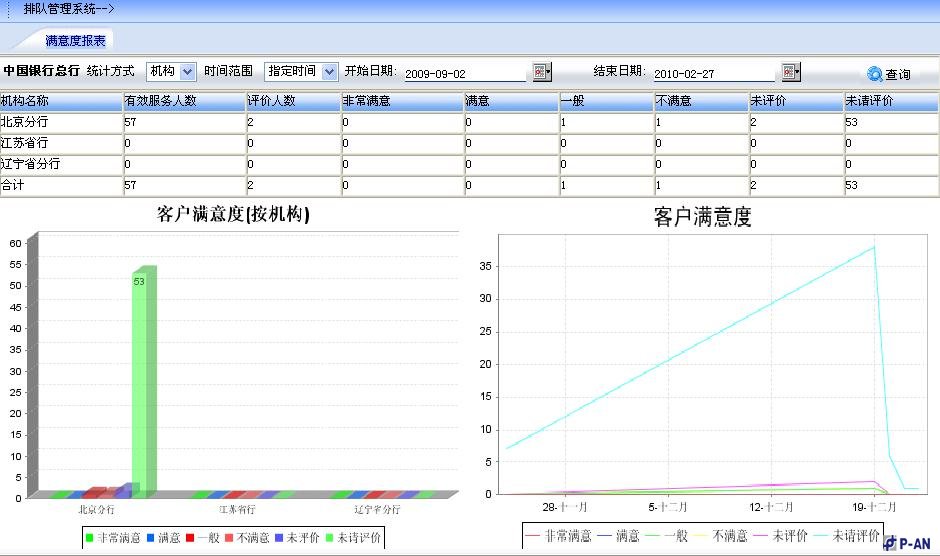940x556 pixels.
Task: Expand the 指定时间 time range dropdown
Action: pos(329,72)
